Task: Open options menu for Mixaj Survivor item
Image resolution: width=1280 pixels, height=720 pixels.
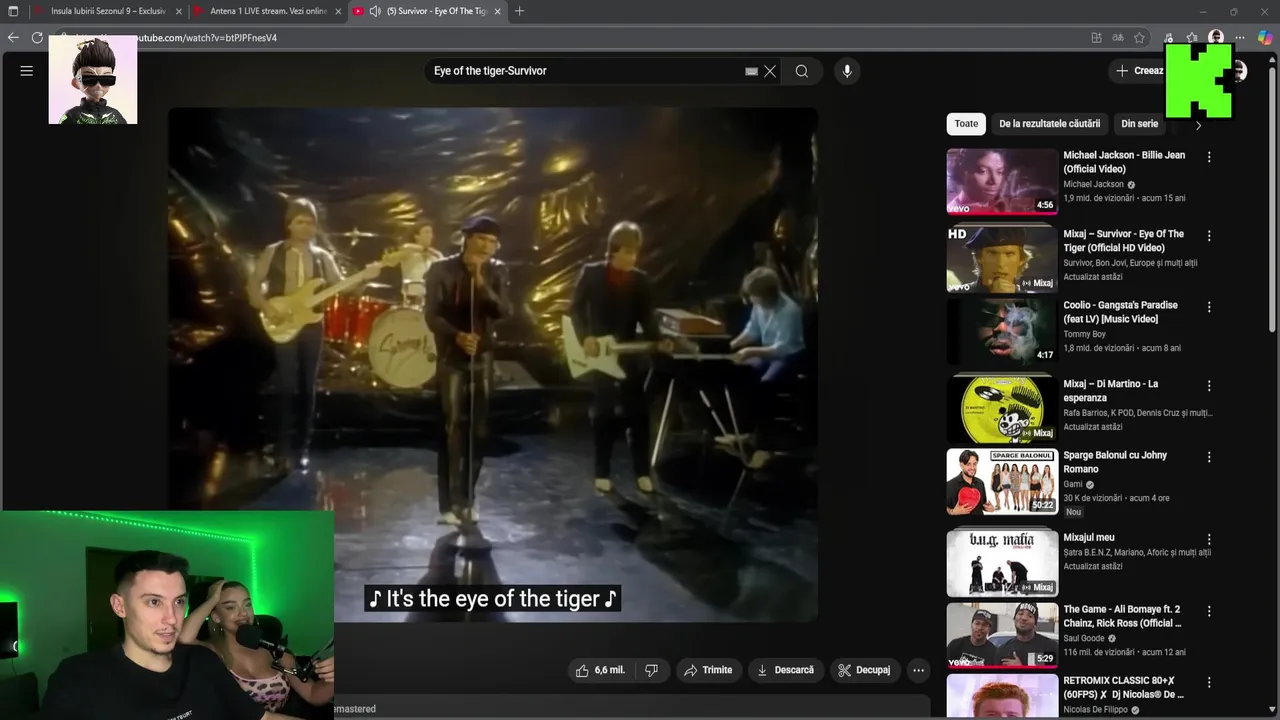Action: [1209, 236]
